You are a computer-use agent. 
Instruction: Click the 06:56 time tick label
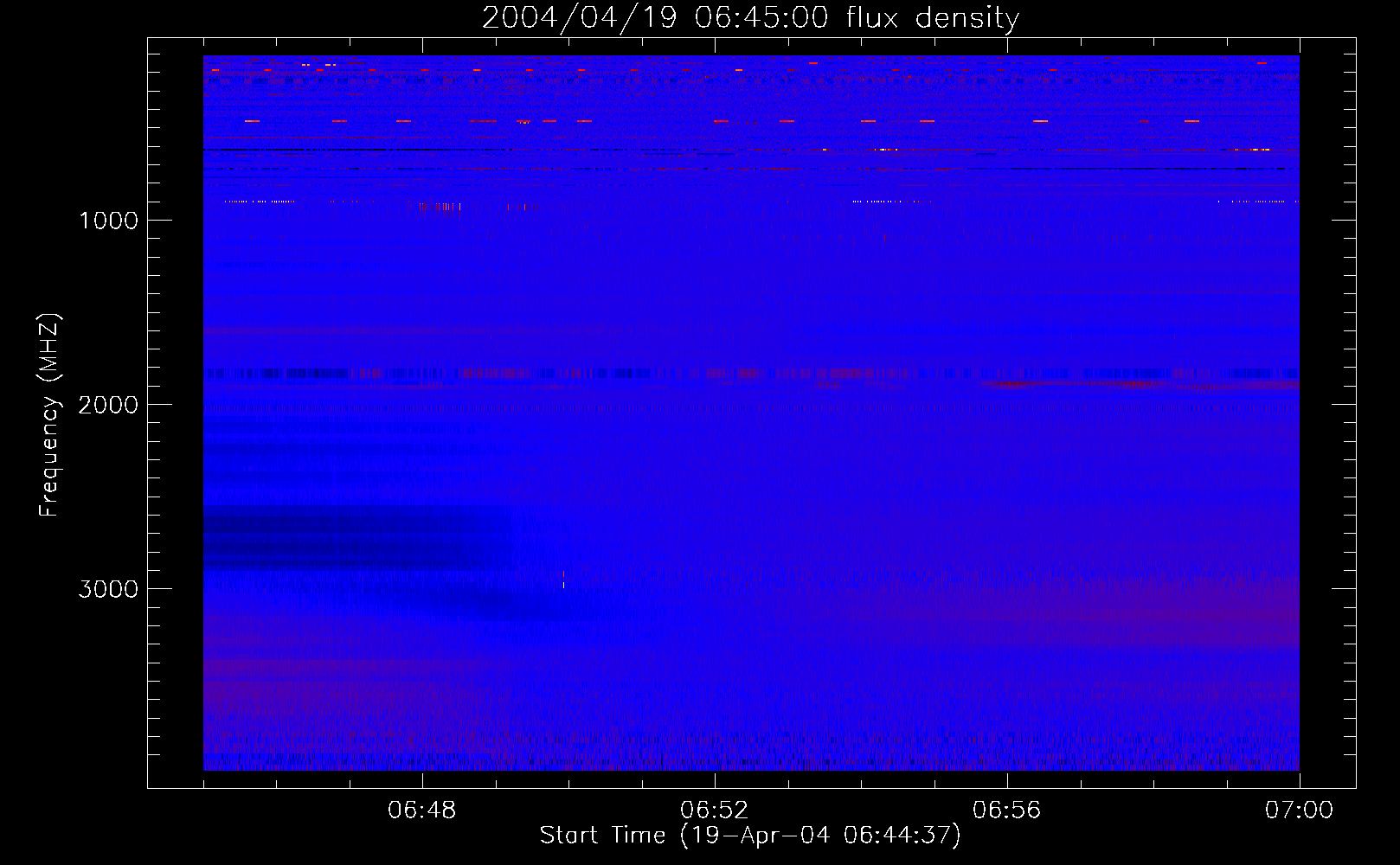tap(1007, 811)
